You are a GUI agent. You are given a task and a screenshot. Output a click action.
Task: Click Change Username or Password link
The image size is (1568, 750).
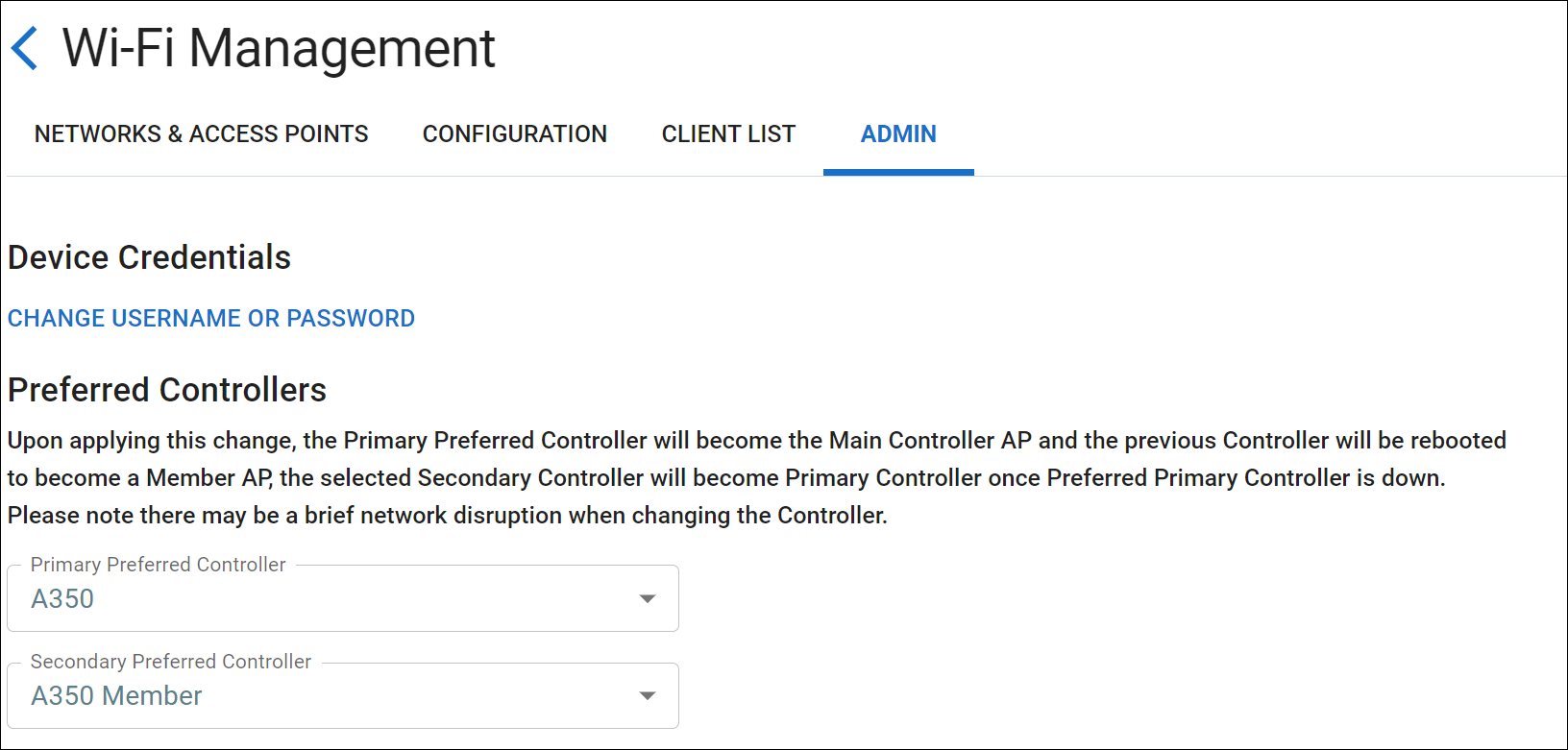click(x=211, y=319)
